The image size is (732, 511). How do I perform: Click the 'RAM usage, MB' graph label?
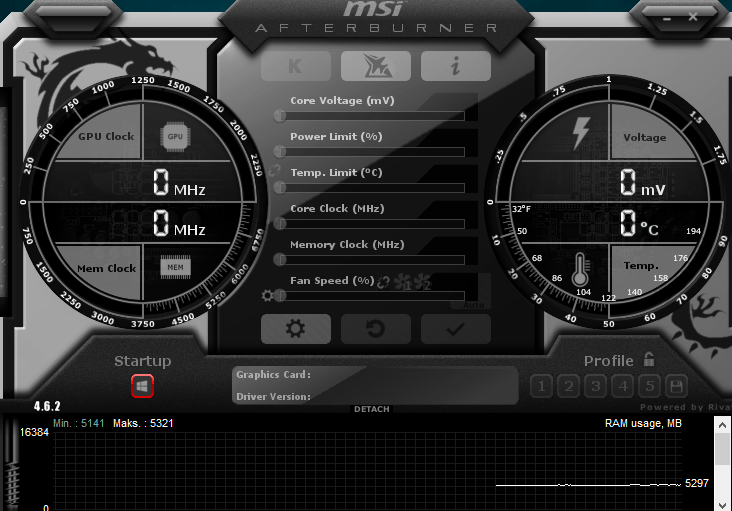tap(643, 424)
